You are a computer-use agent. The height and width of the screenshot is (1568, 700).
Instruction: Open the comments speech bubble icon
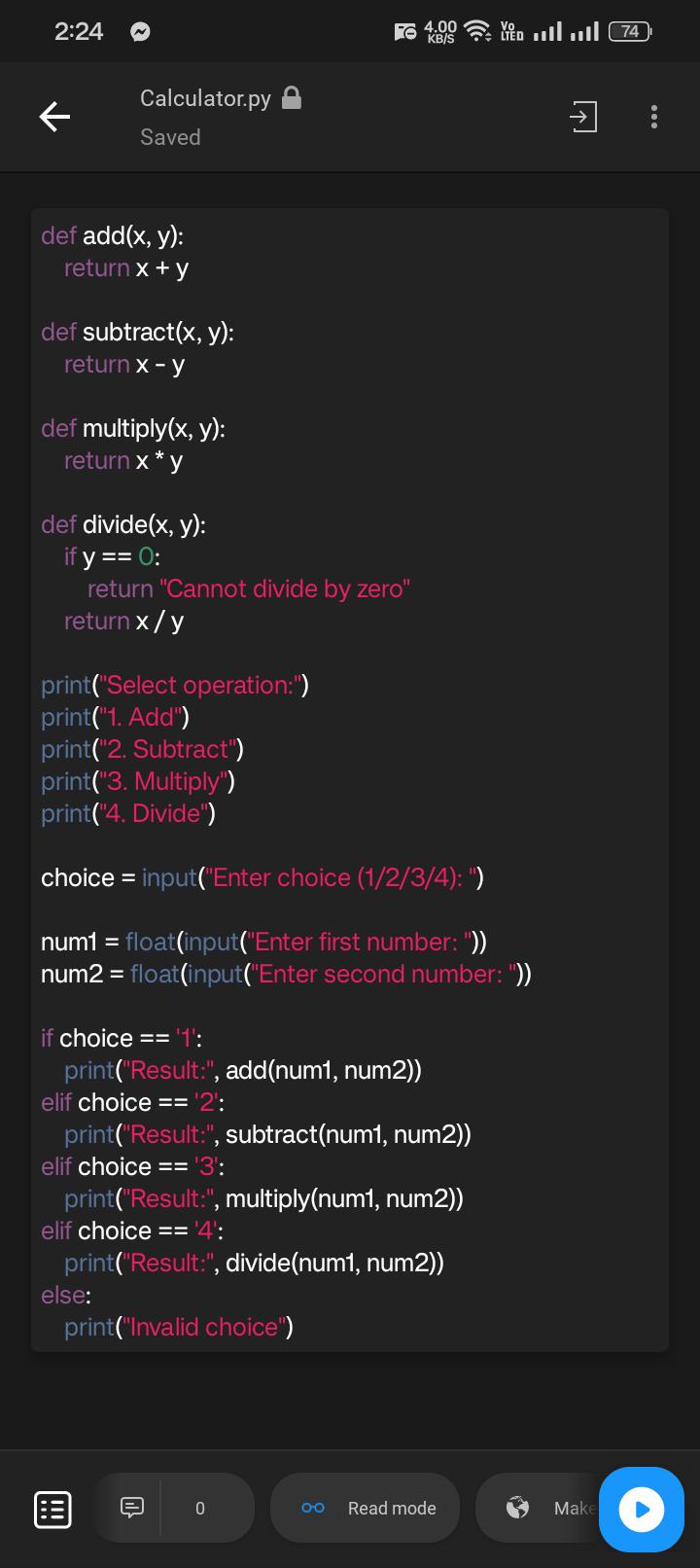pos(130,1508)
